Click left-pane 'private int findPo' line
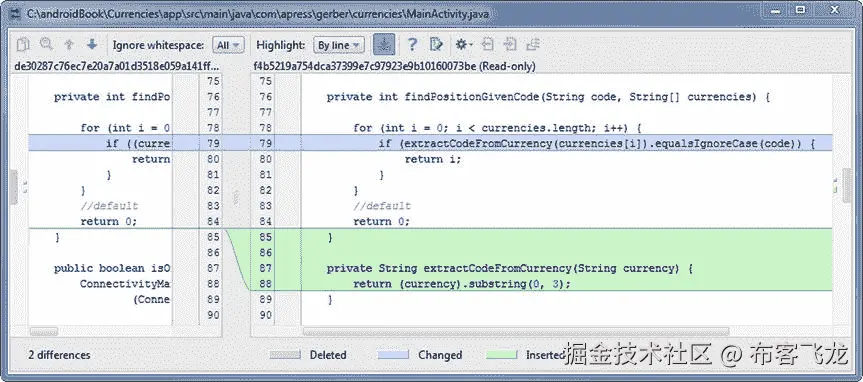This screenshot has width=863, height=382. (x=112, y=97)
